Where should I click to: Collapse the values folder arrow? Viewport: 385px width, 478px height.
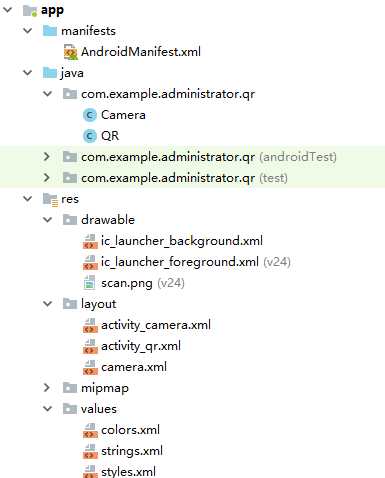tap(48, 408)
